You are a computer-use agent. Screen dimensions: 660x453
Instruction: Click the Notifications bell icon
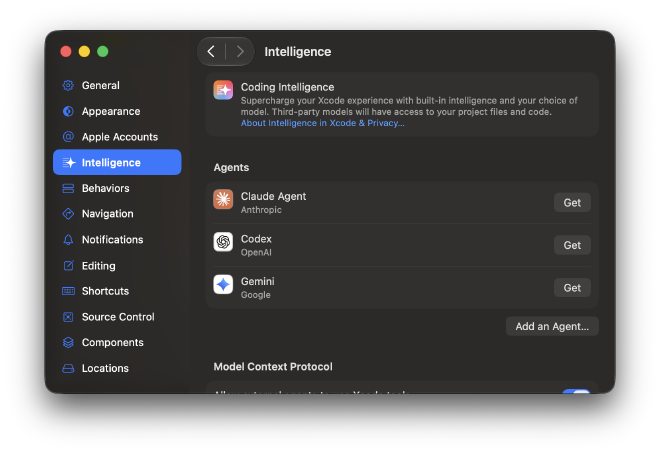click(x=68, y=240)
